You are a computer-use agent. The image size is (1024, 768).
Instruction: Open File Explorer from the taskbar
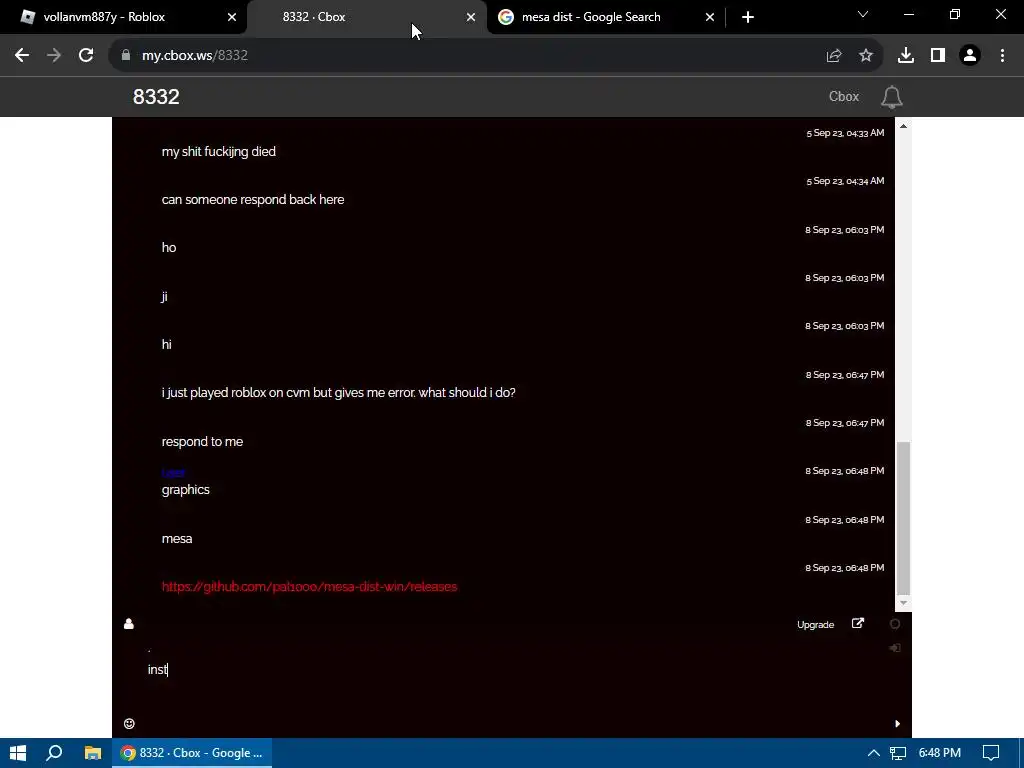pyautogui.click(x=93, y=753)
